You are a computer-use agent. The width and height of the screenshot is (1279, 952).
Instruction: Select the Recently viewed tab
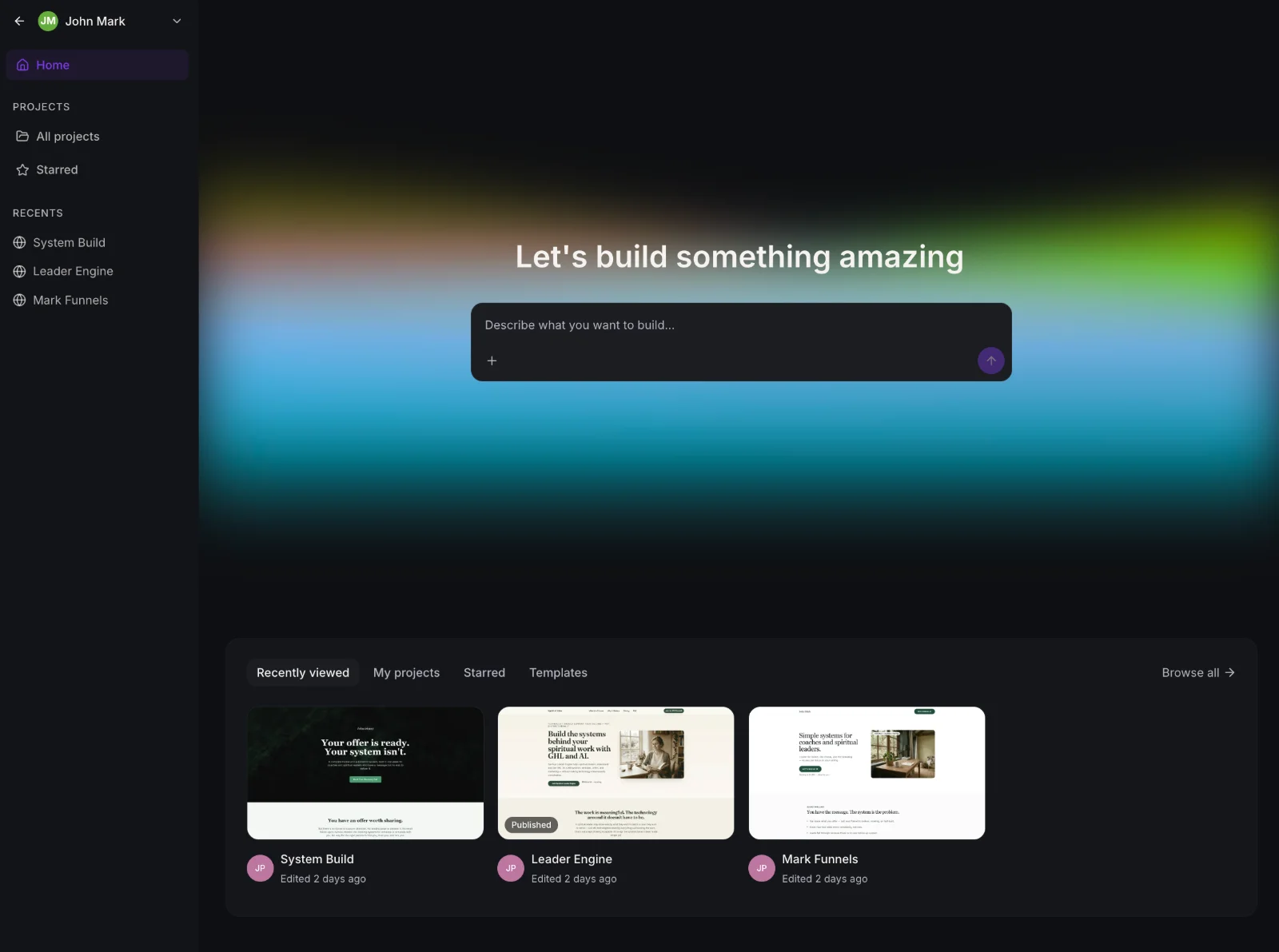tap(303, 673)
